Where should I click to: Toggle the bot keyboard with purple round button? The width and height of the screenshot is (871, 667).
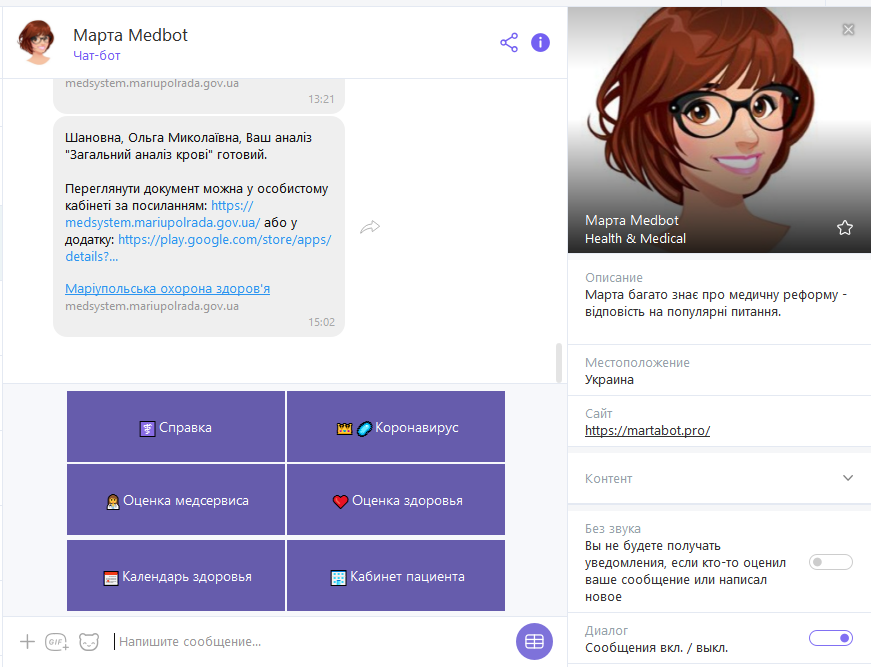coord(534,641)
